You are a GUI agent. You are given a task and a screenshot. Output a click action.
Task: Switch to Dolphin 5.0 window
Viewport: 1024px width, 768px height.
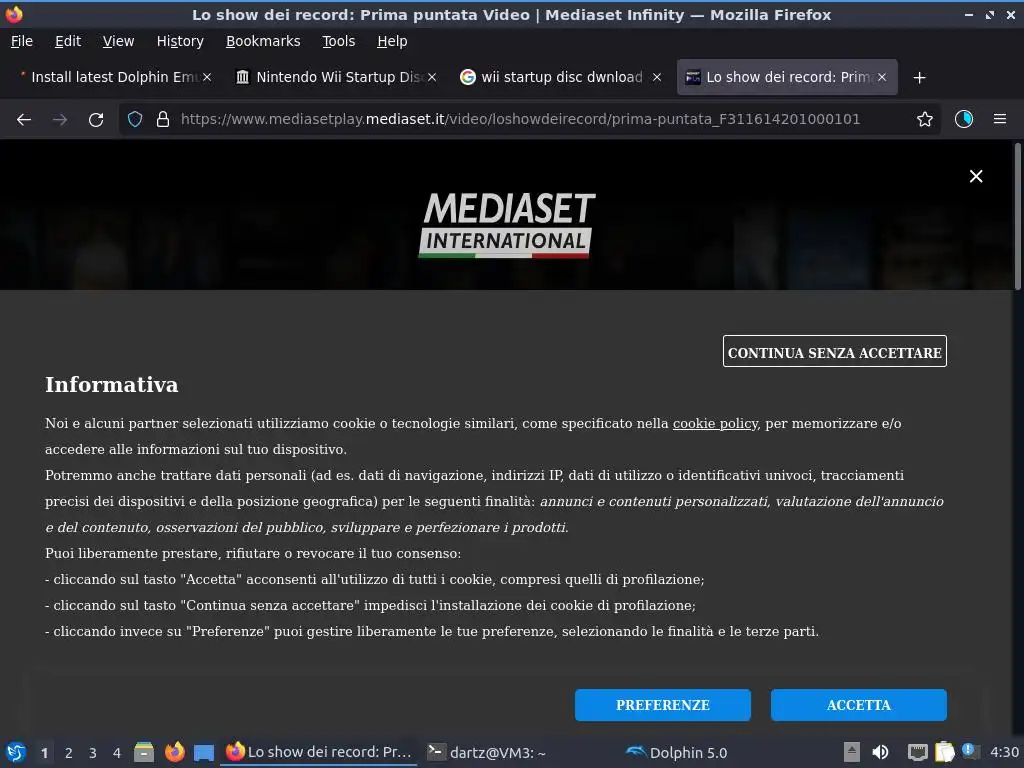point(677,752)
